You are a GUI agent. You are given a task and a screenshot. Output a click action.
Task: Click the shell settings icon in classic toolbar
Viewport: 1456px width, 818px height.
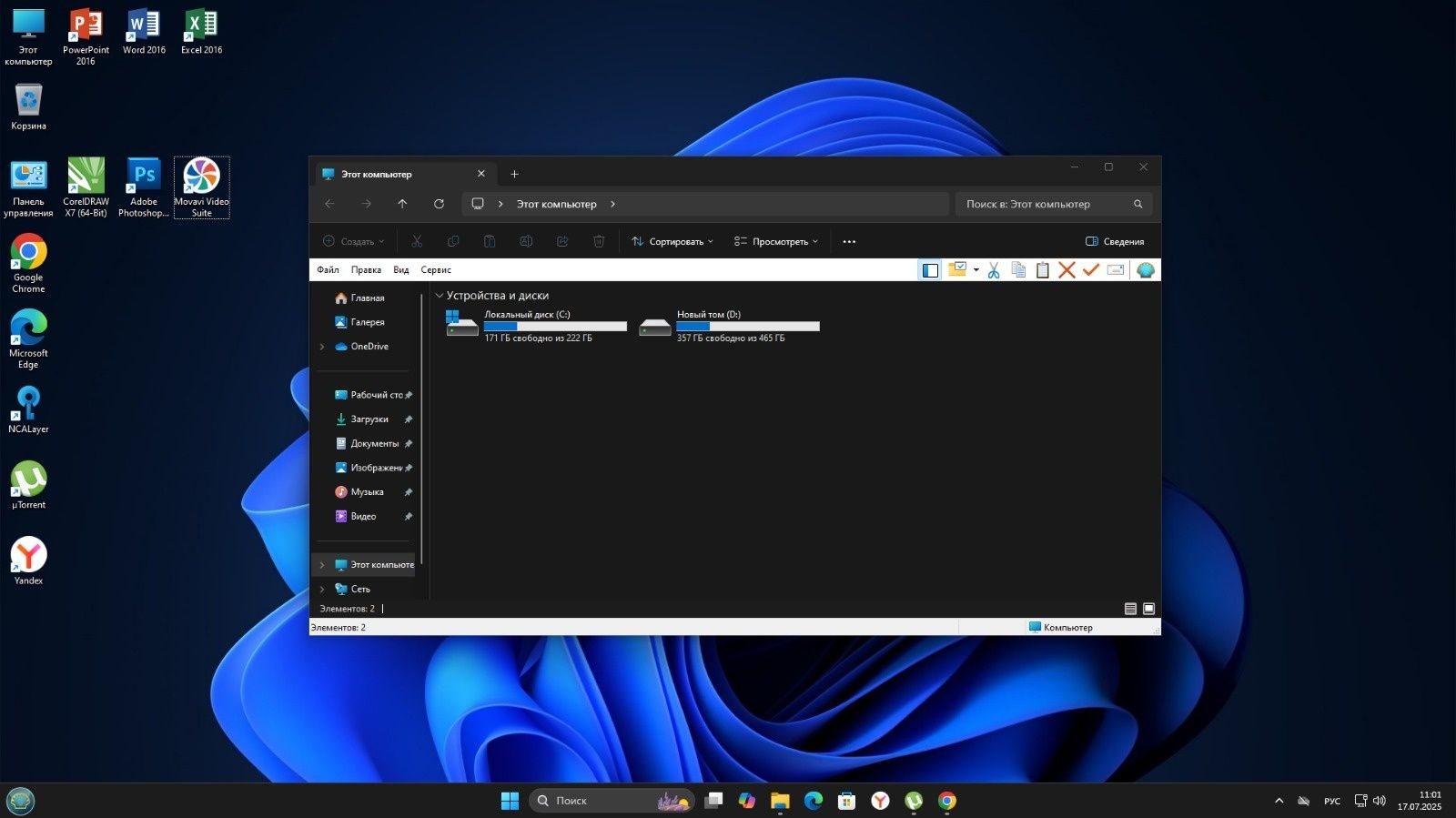click(1146, 270)
